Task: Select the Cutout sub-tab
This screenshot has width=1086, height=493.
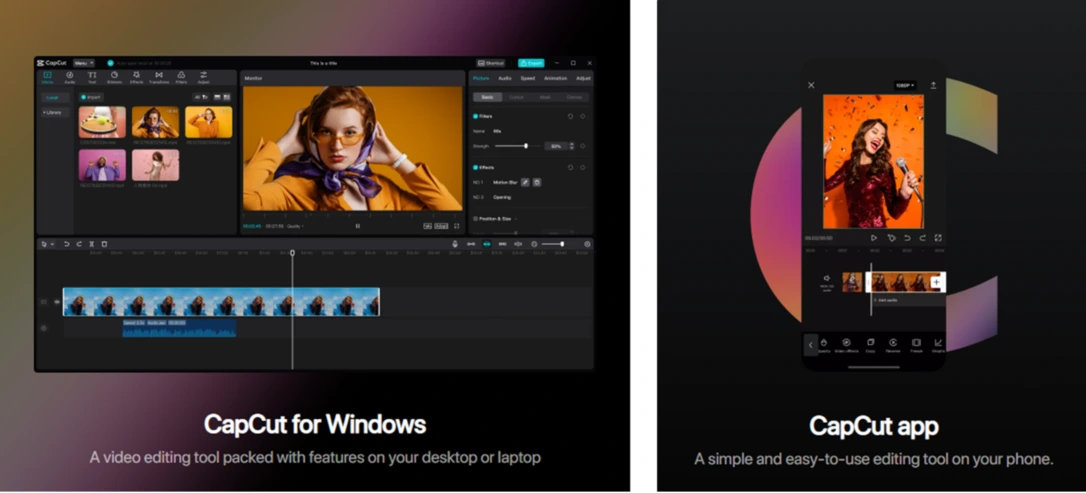Action: [x=517, y=97]
